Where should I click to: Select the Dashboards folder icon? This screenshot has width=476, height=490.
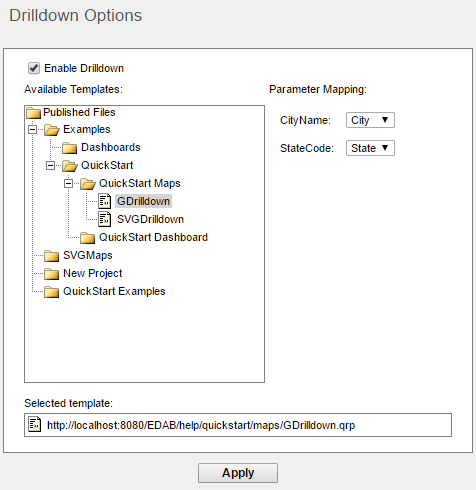tap(69, 148)
